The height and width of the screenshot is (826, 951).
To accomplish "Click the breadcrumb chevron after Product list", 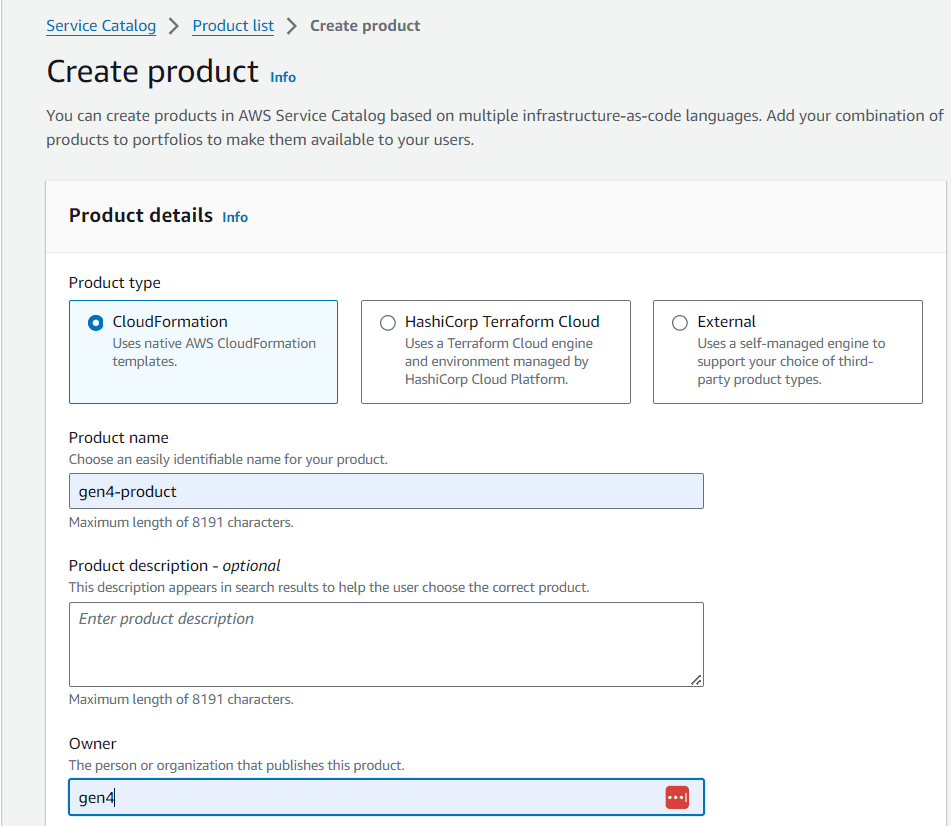I will (x=292, y=26).
